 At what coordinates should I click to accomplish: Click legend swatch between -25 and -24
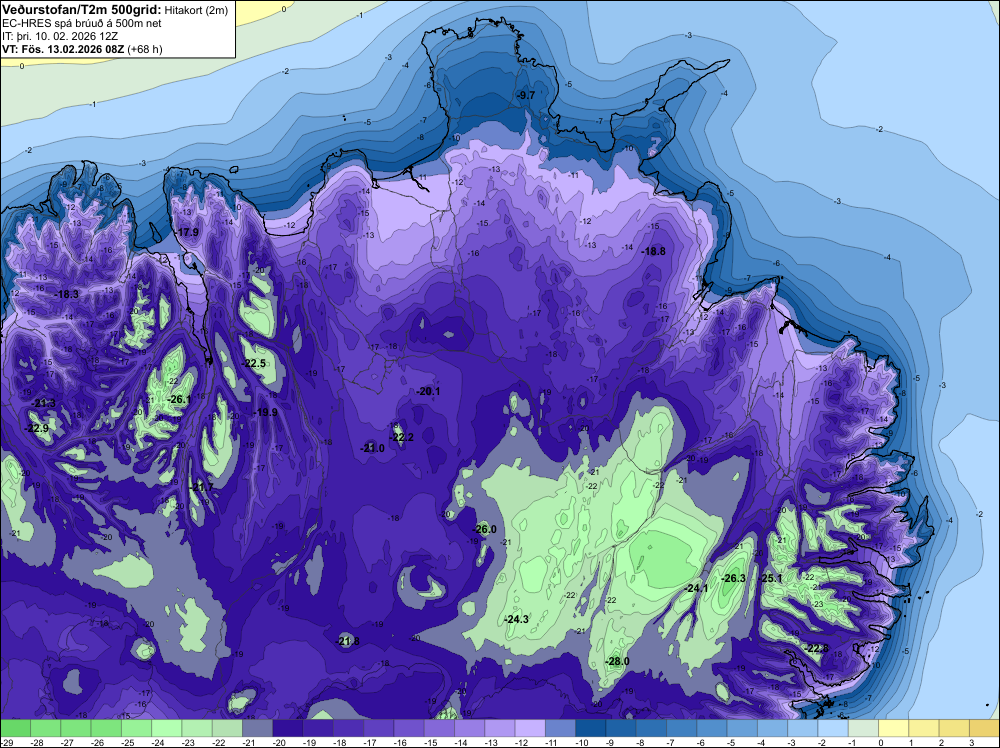pyautogui.click(x=136, y=728)
